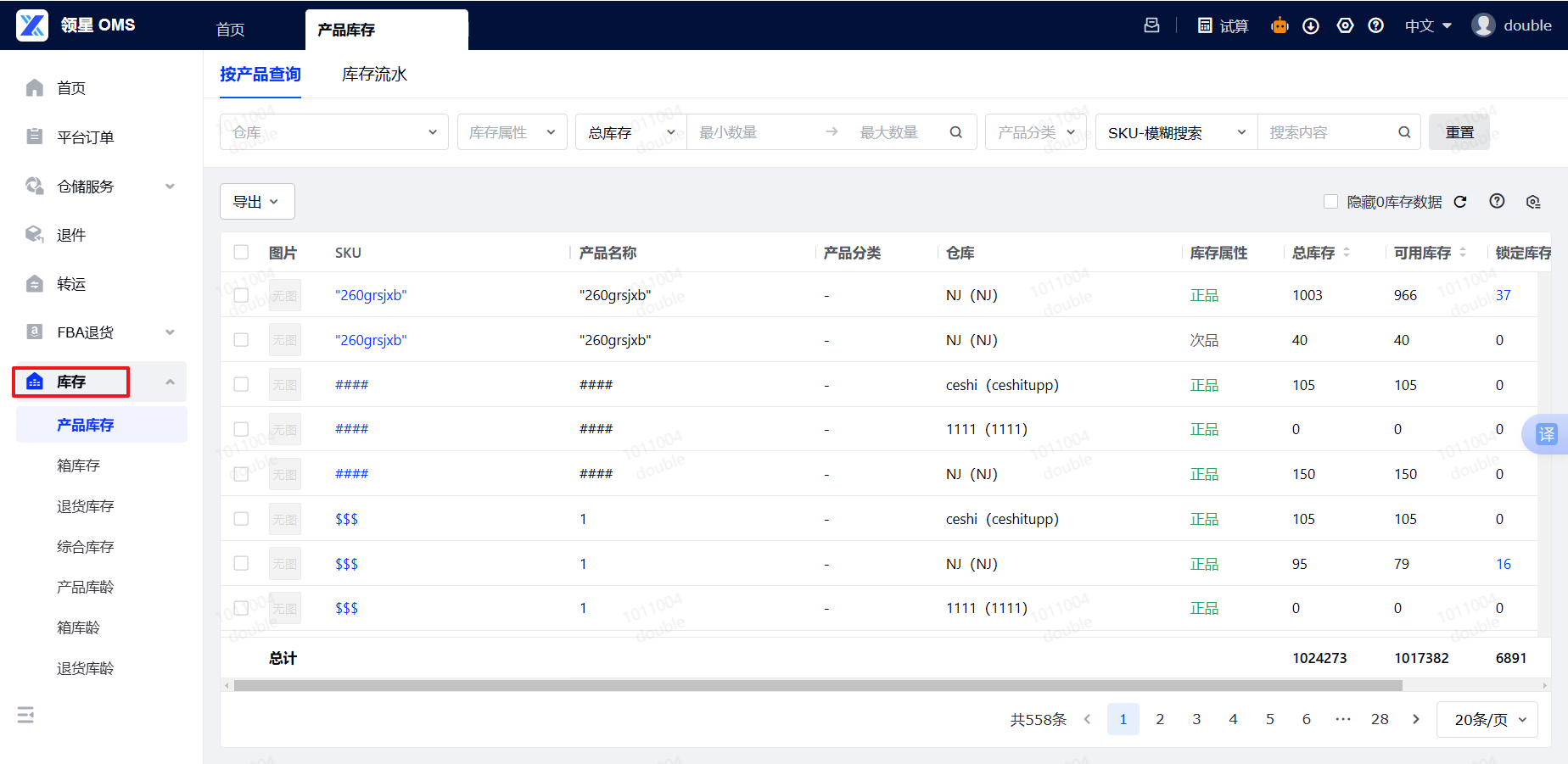Enable 隐藏0库存数据 checkbox

pyautogui.click(x=1330, y=202)
